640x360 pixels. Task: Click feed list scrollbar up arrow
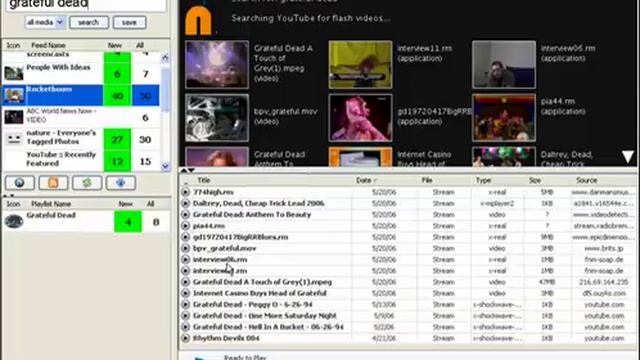click(x=165, y=58)
